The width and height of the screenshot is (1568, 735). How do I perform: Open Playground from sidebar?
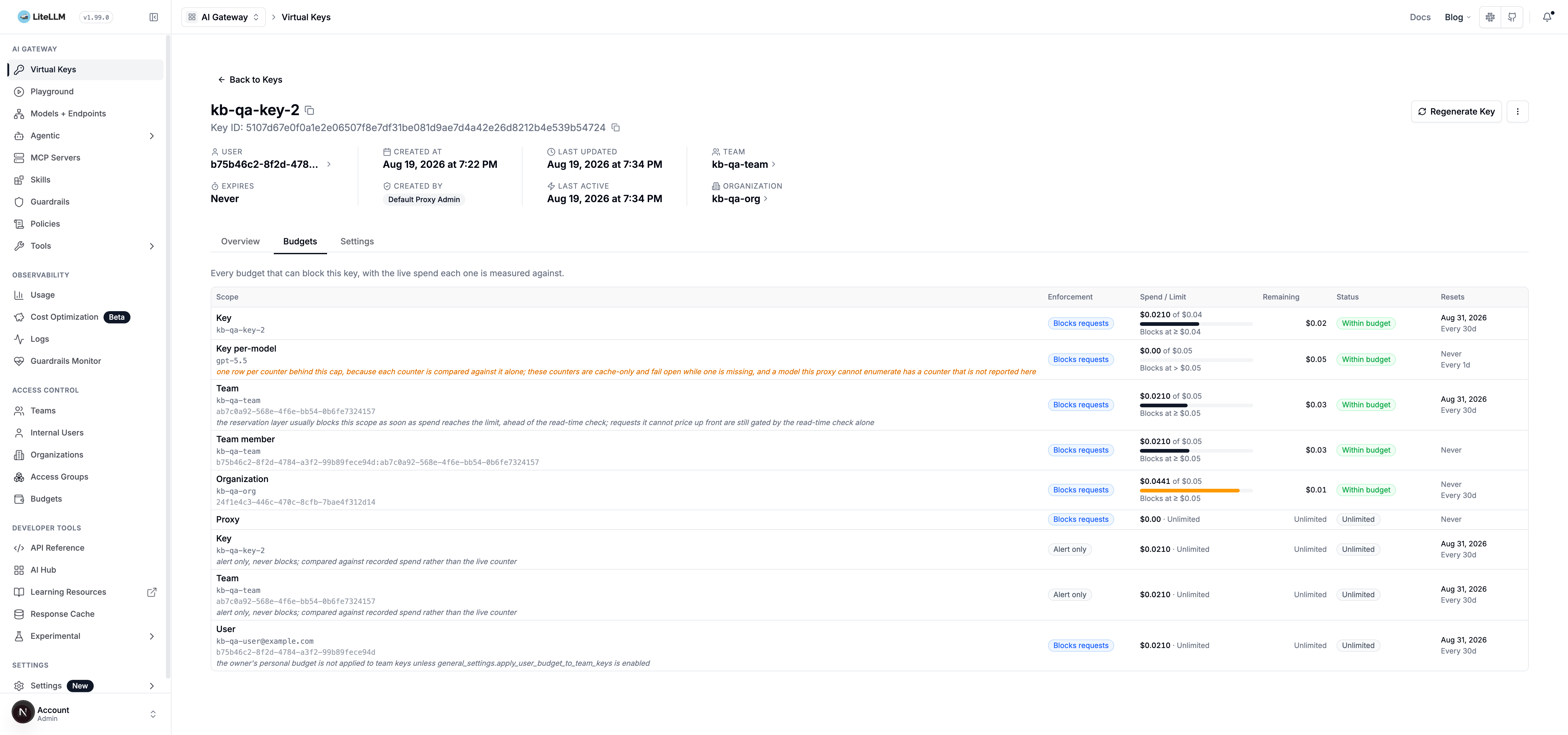tap(85, 91)
